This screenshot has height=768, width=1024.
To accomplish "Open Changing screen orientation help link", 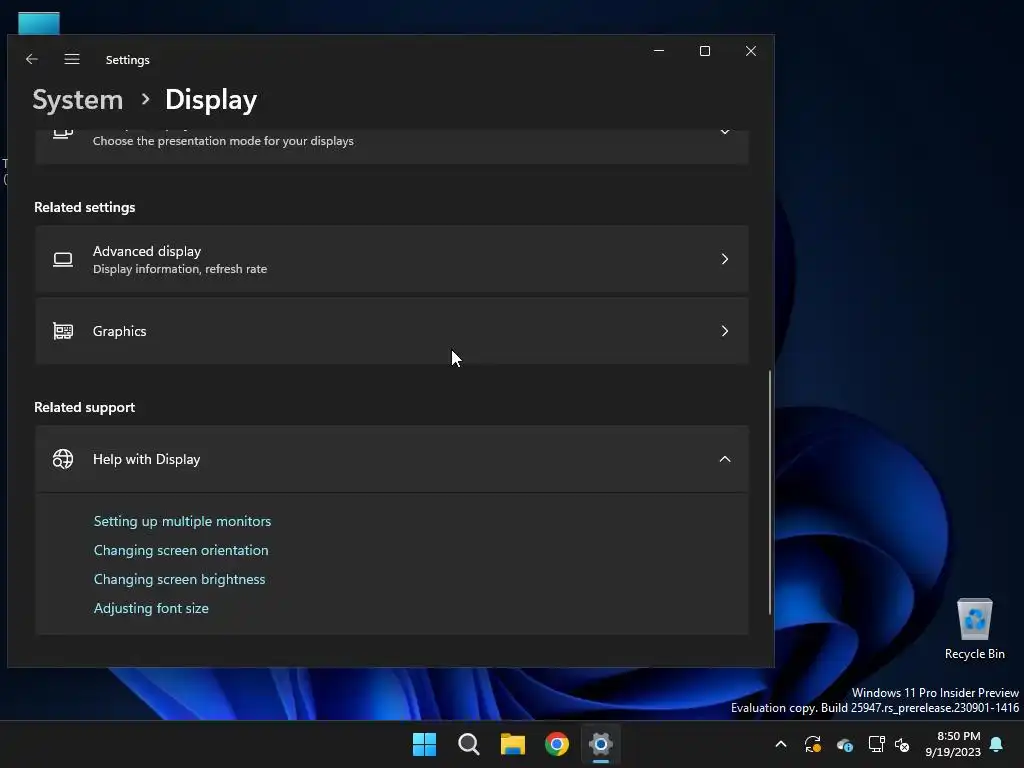I will (181, 550).
